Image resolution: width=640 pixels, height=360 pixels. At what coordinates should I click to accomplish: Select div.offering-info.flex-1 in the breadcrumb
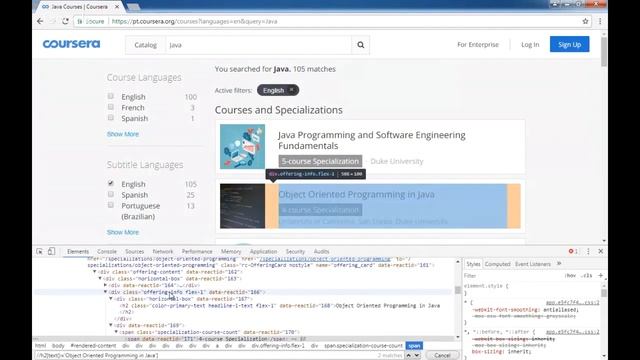pos(278,346)
